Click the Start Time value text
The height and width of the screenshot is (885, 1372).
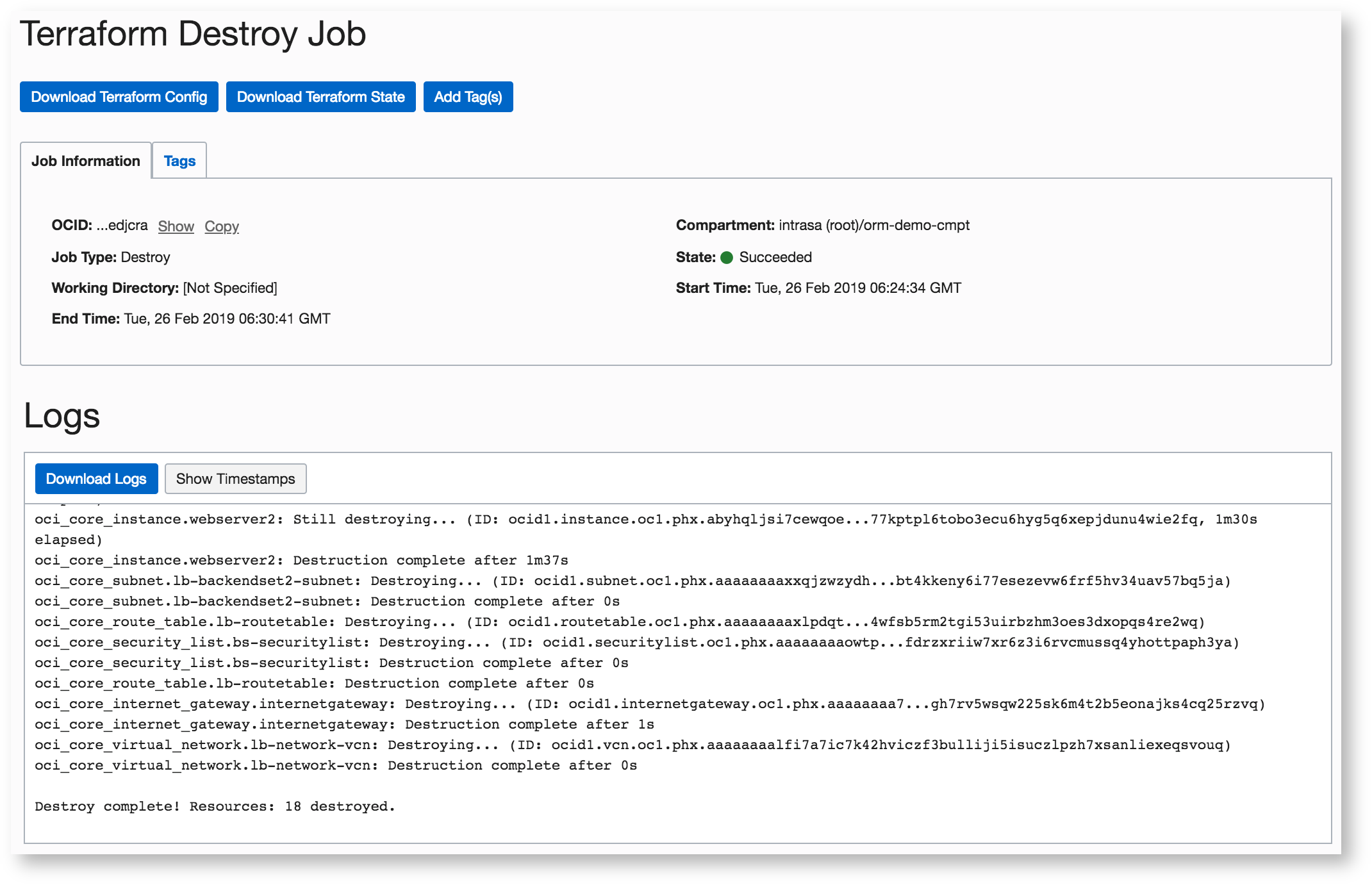coord(858,288)
